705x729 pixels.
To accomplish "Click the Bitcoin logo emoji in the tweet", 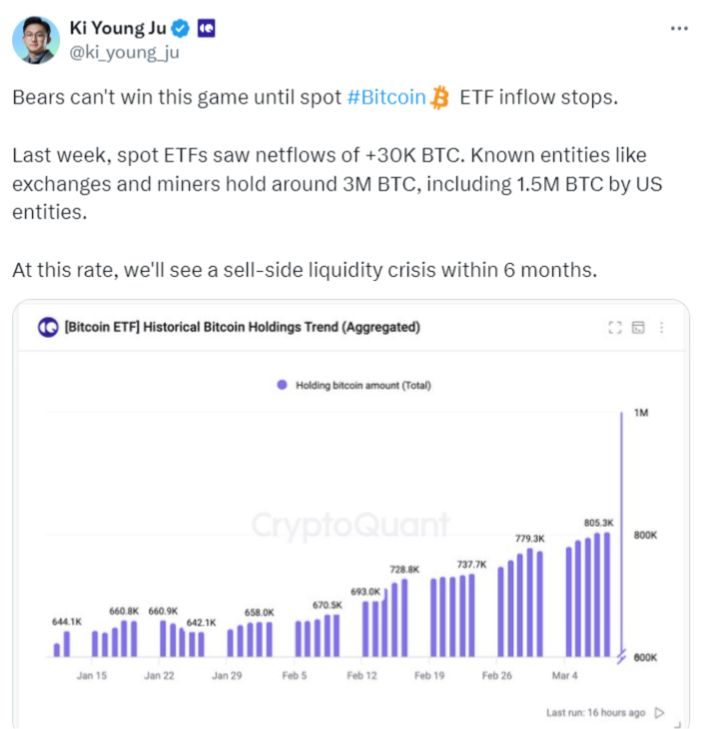I will click(x=441, y=97).
